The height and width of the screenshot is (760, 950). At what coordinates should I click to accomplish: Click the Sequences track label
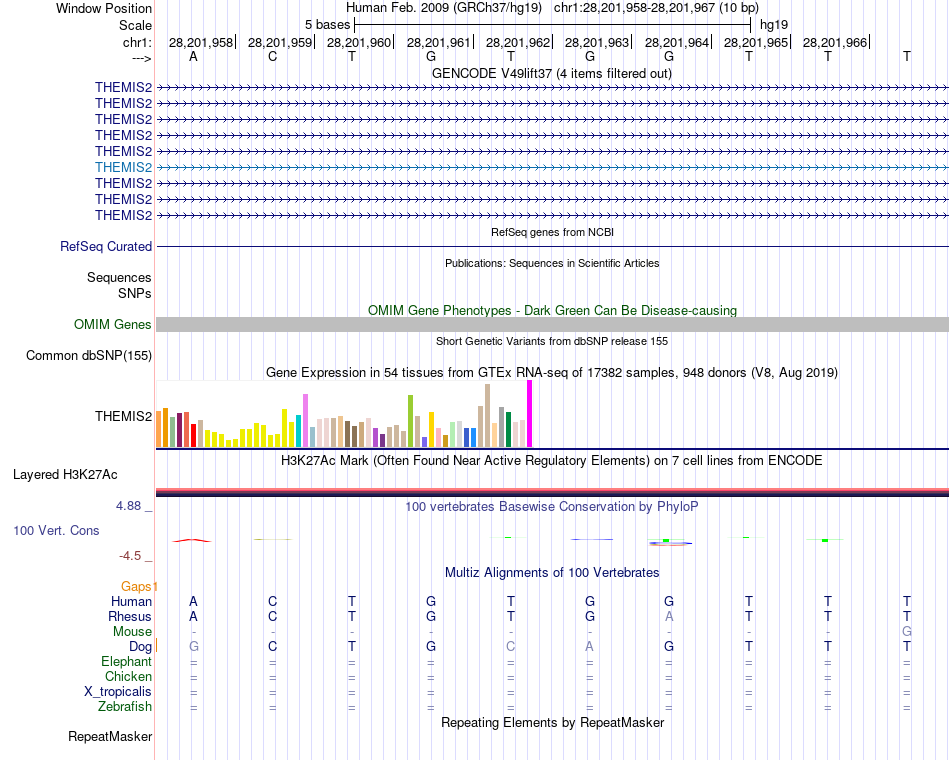click(119, 278)
